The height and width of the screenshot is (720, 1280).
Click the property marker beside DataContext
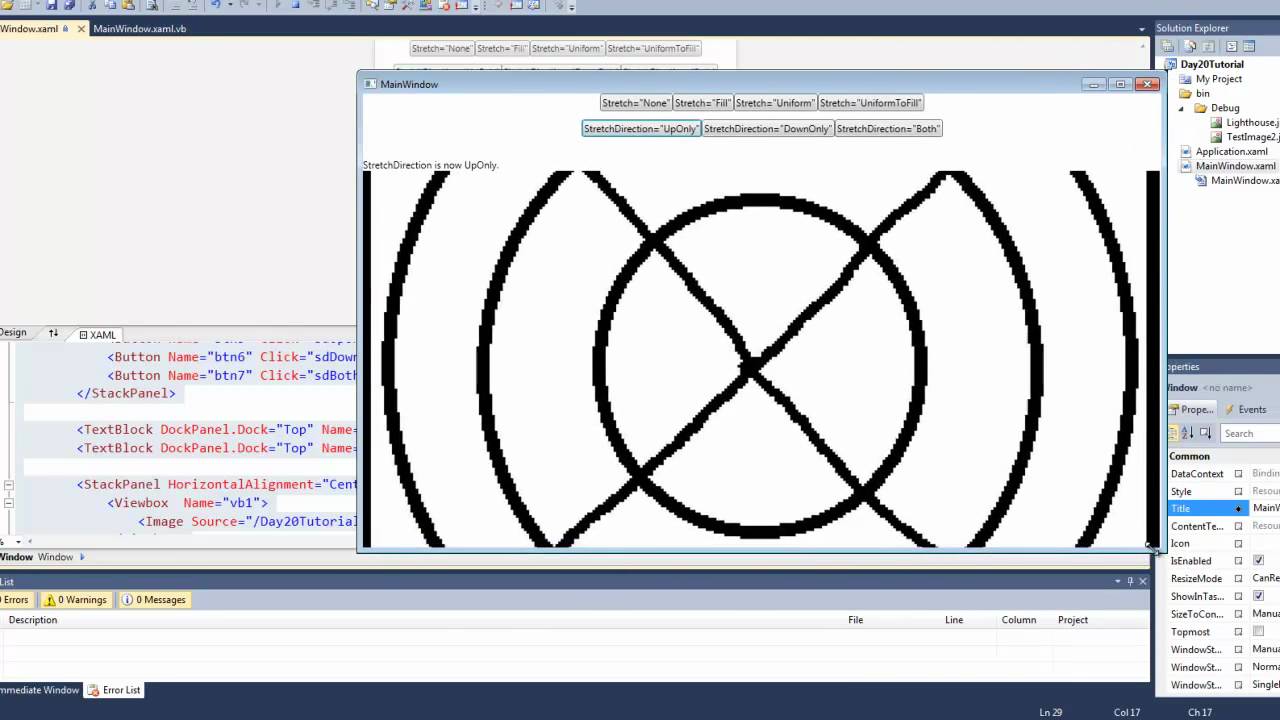click(x=1238, y=474)
